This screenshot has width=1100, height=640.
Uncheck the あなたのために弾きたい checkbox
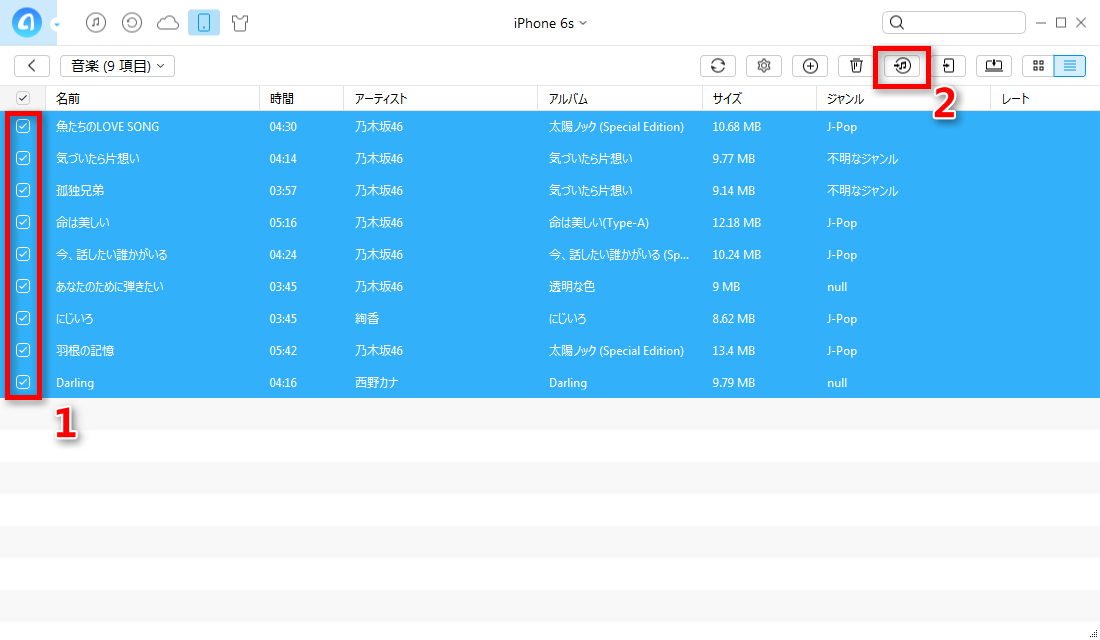(x=23, y=286)
